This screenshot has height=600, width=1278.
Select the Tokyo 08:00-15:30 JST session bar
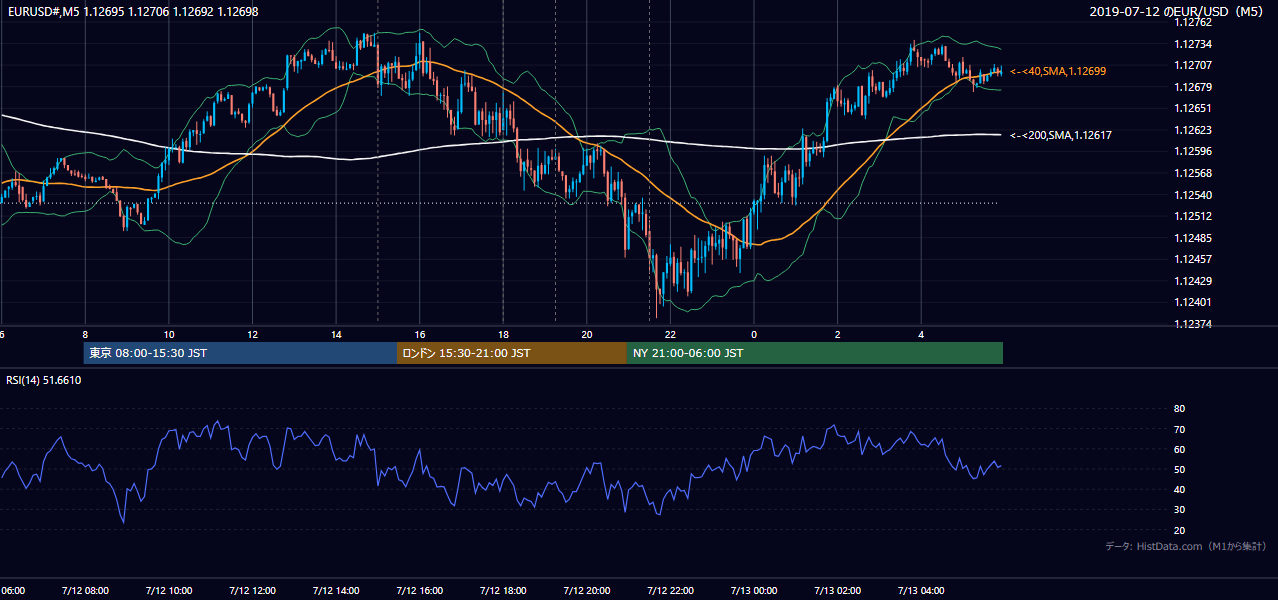(x=240, y=353)
